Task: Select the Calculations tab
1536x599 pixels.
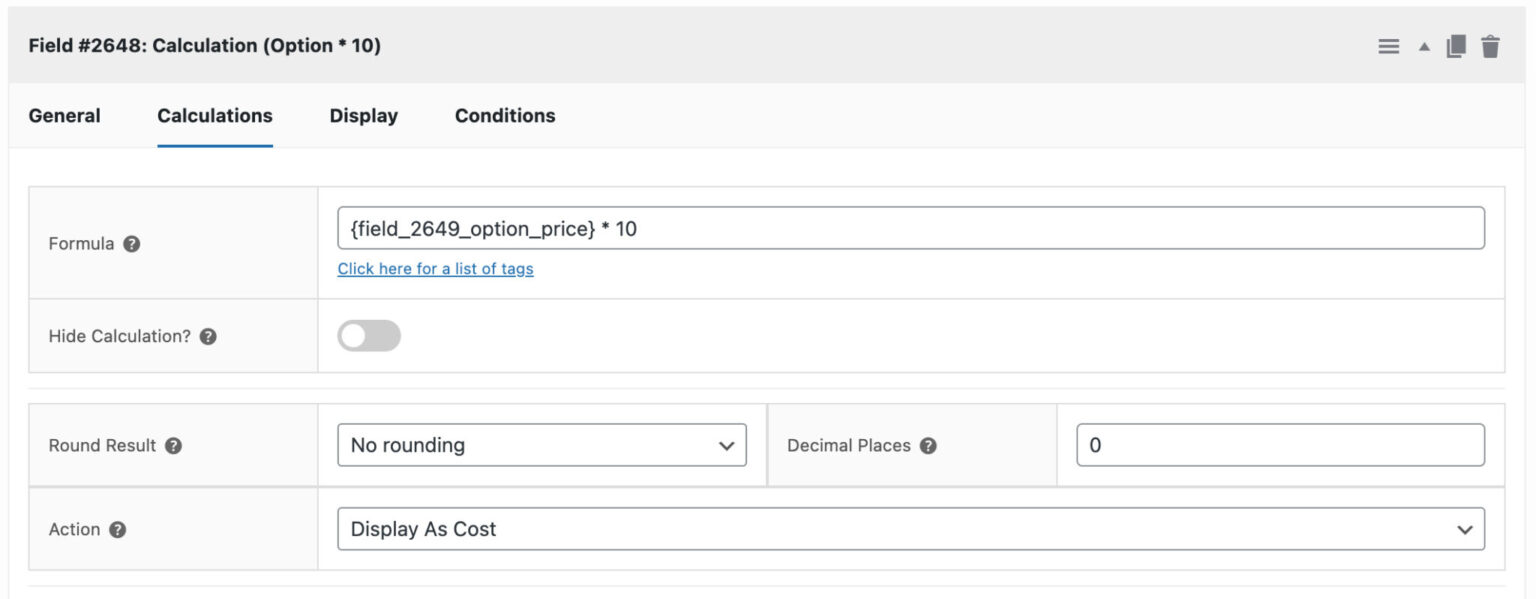Action: (215, 116)
